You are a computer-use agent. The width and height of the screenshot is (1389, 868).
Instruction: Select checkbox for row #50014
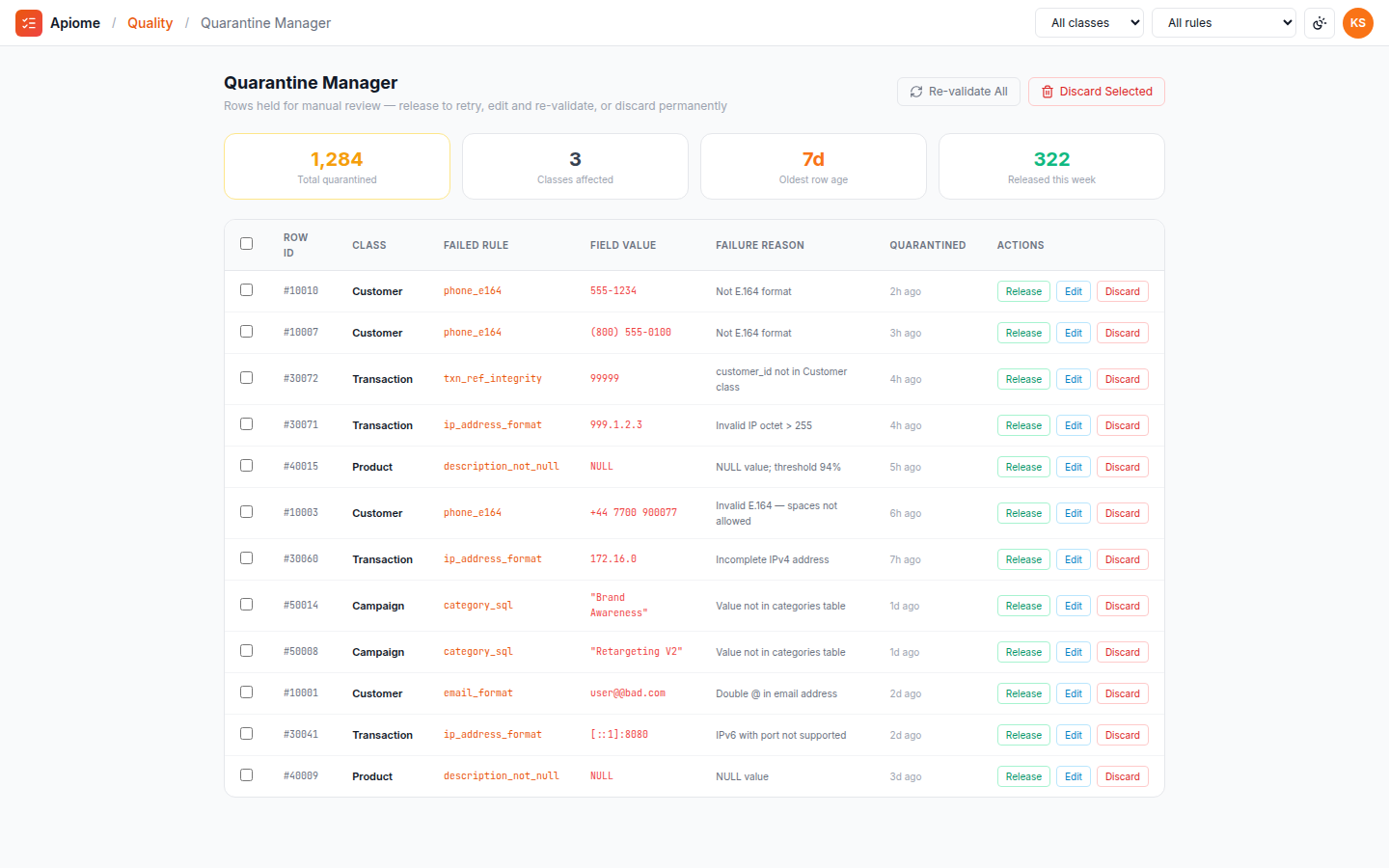pyautogui.click(x=247, y=605)
